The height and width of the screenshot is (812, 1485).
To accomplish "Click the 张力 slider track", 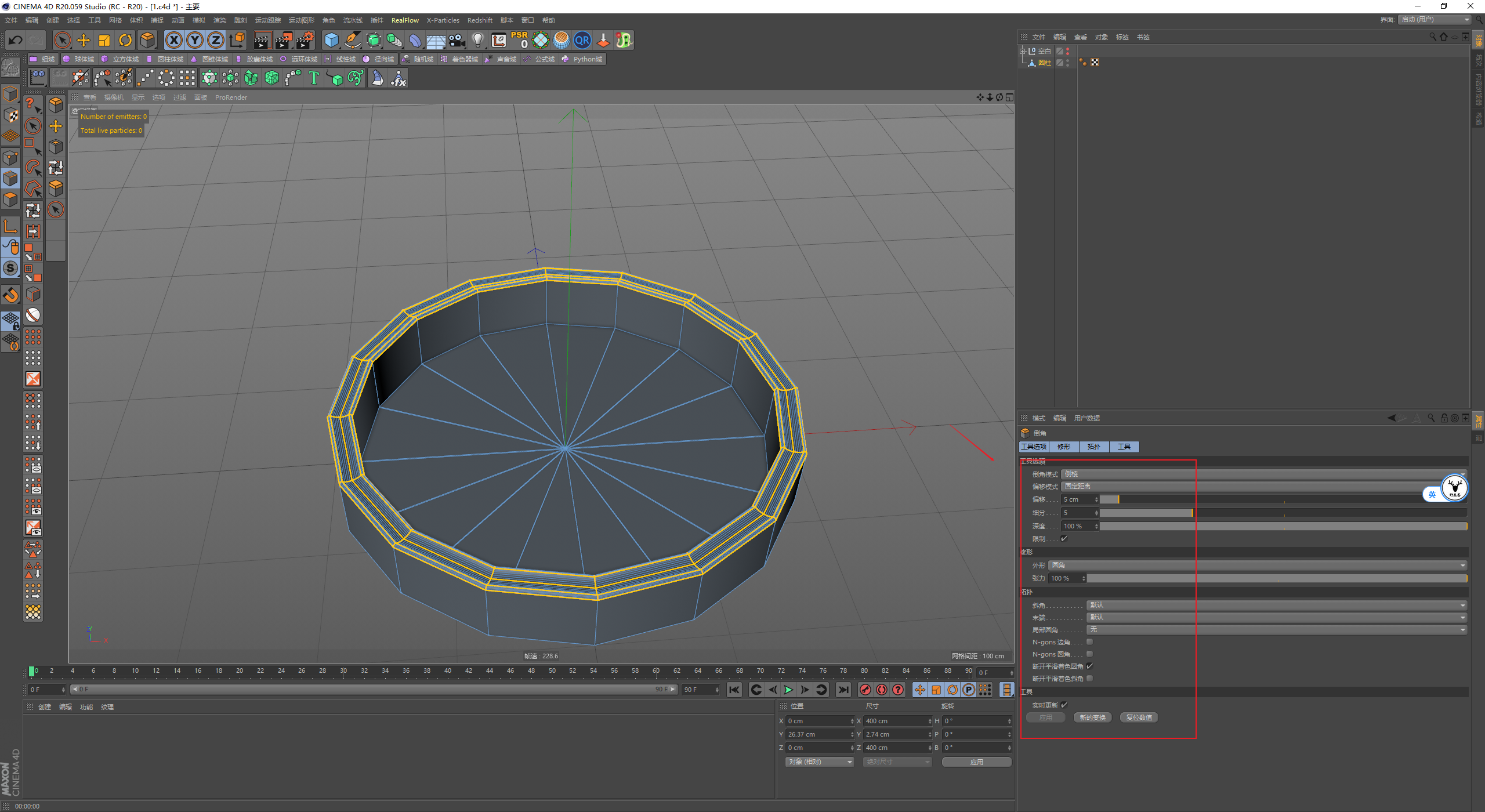I will pos(1277,579).
